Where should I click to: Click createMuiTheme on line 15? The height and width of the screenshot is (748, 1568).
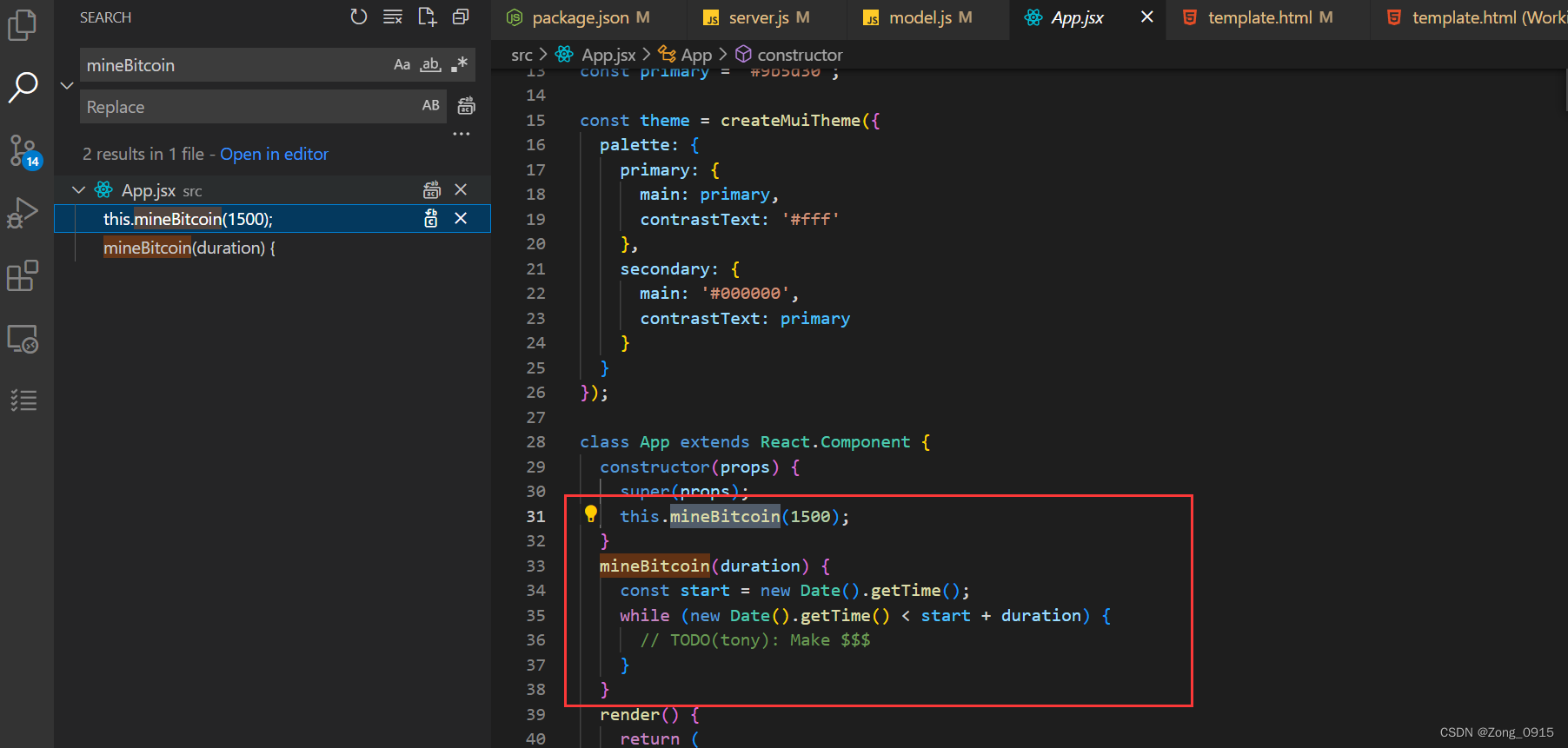pyautogui.click(x=790, y=121)
